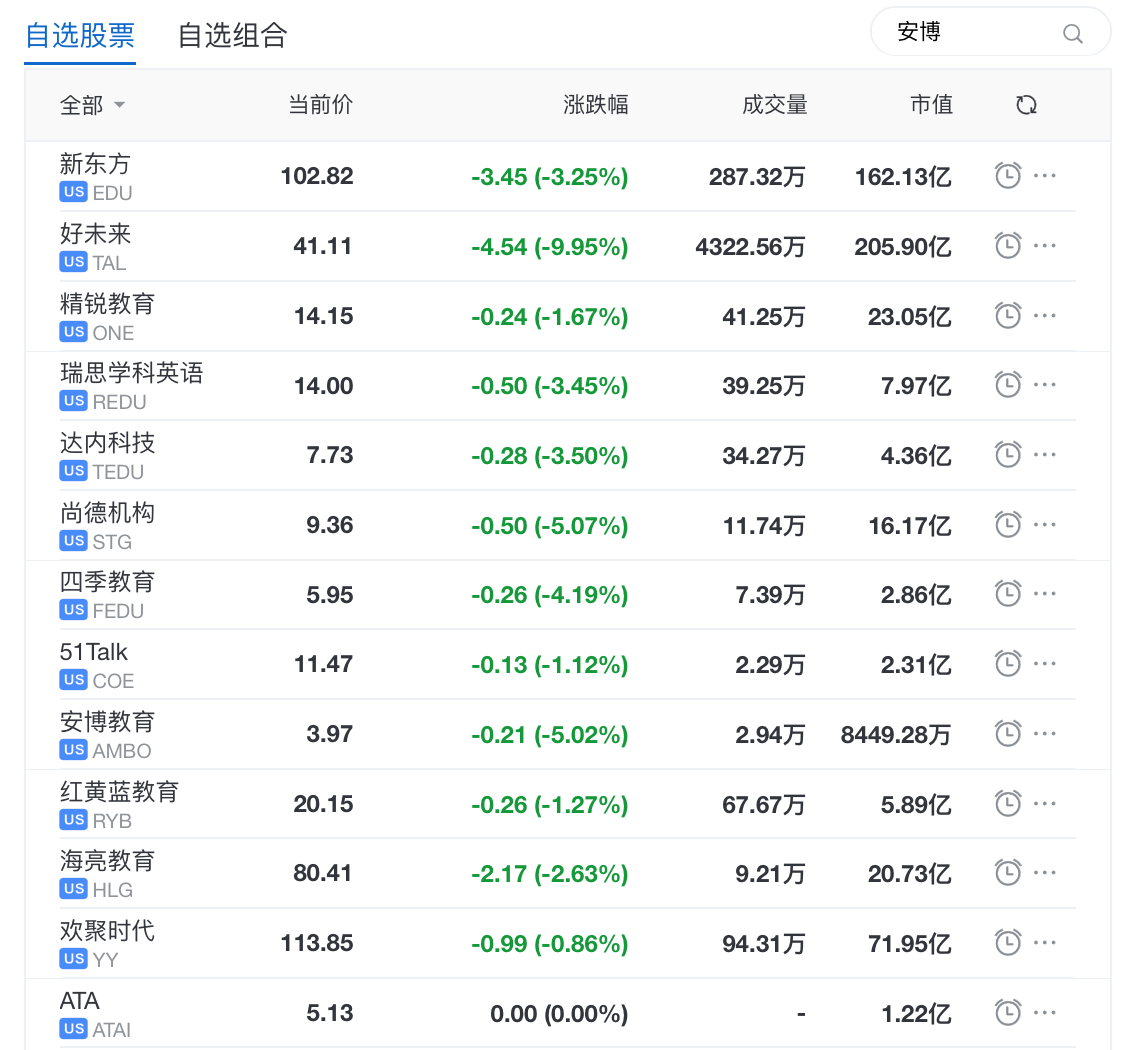Open more options dots for 尚德机构
Viewport: 1126px width, 1050px height.
(x=1044, y=524)
